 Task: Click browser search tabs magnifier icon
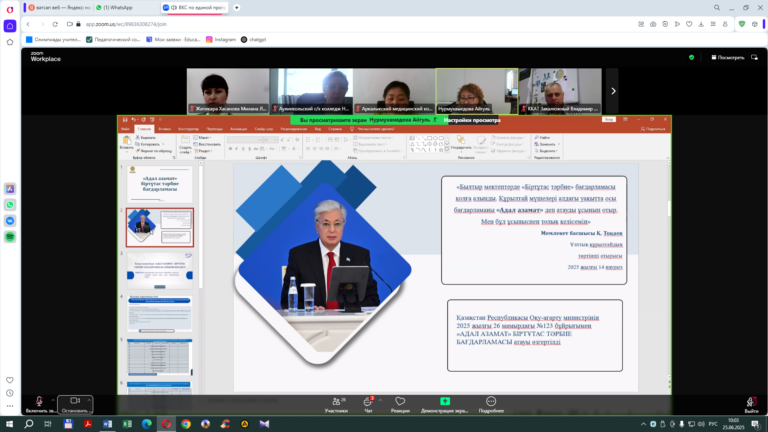[x=717, y=8]
